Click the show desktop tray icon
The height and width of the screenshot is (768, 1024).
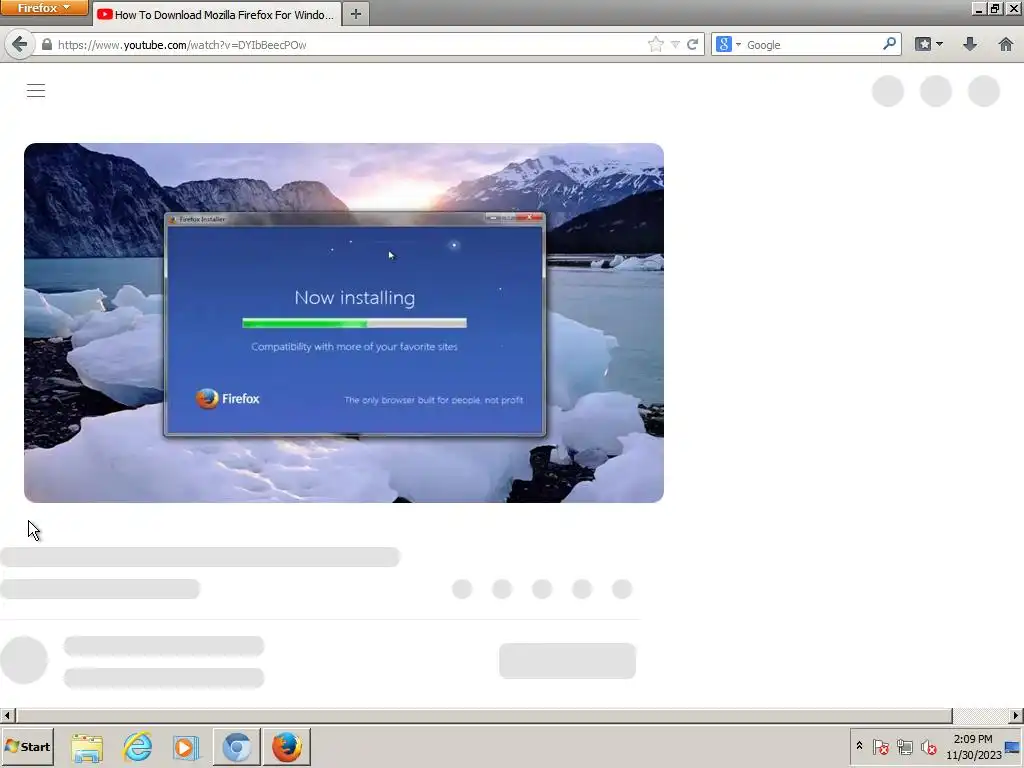pos(1013,747)
